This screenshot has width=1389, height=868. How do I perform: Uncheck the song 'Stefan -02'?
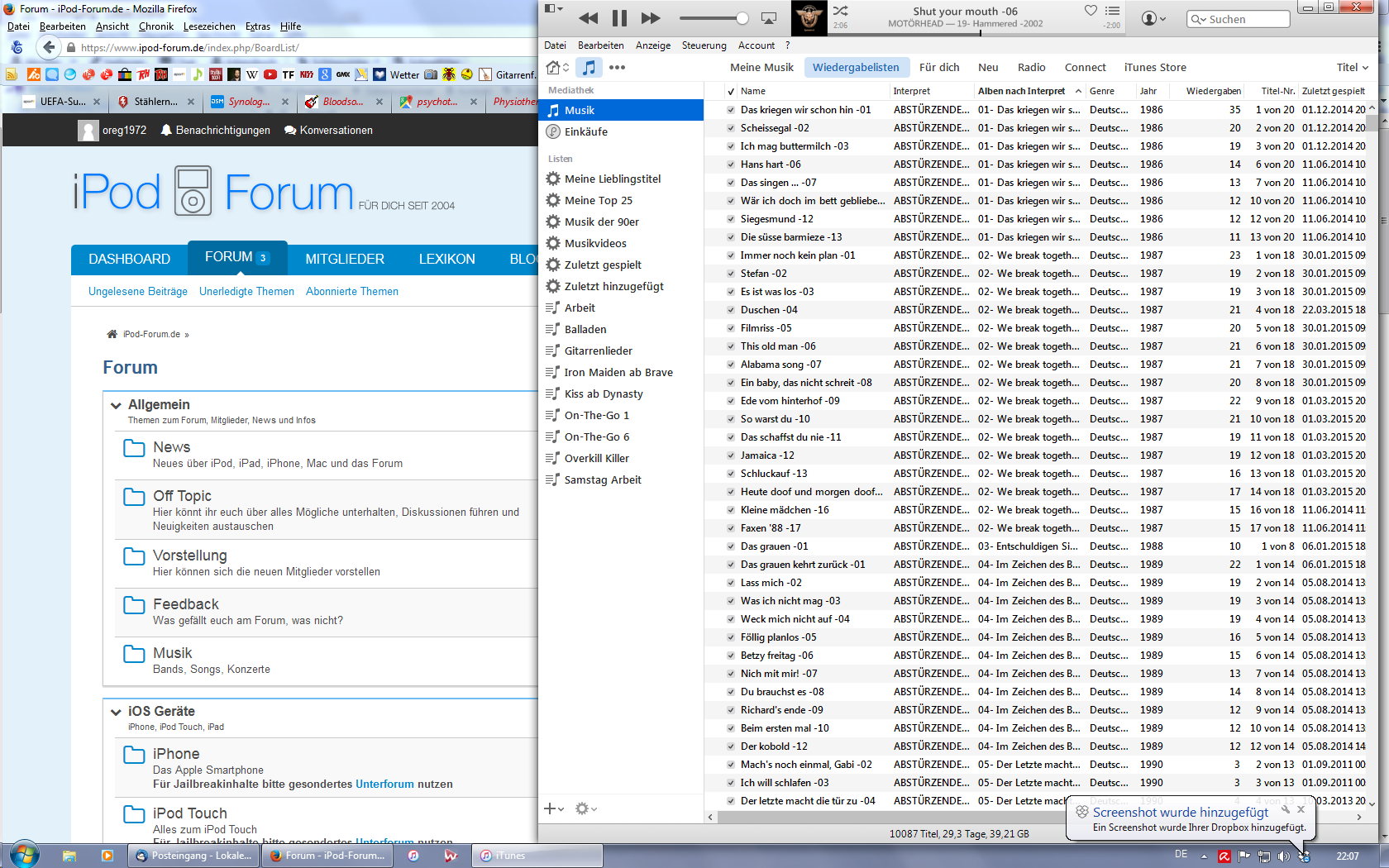(731, 274)
